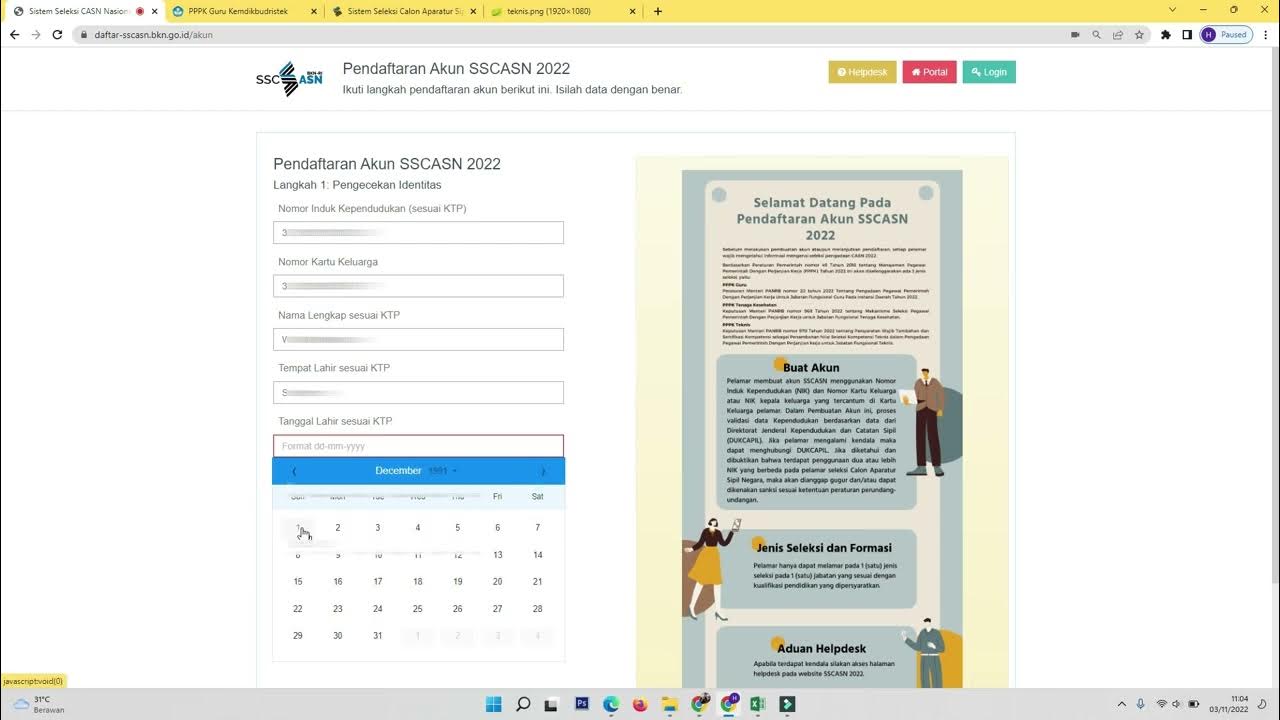Open Filmora from the taskbar

coord(787,704)
